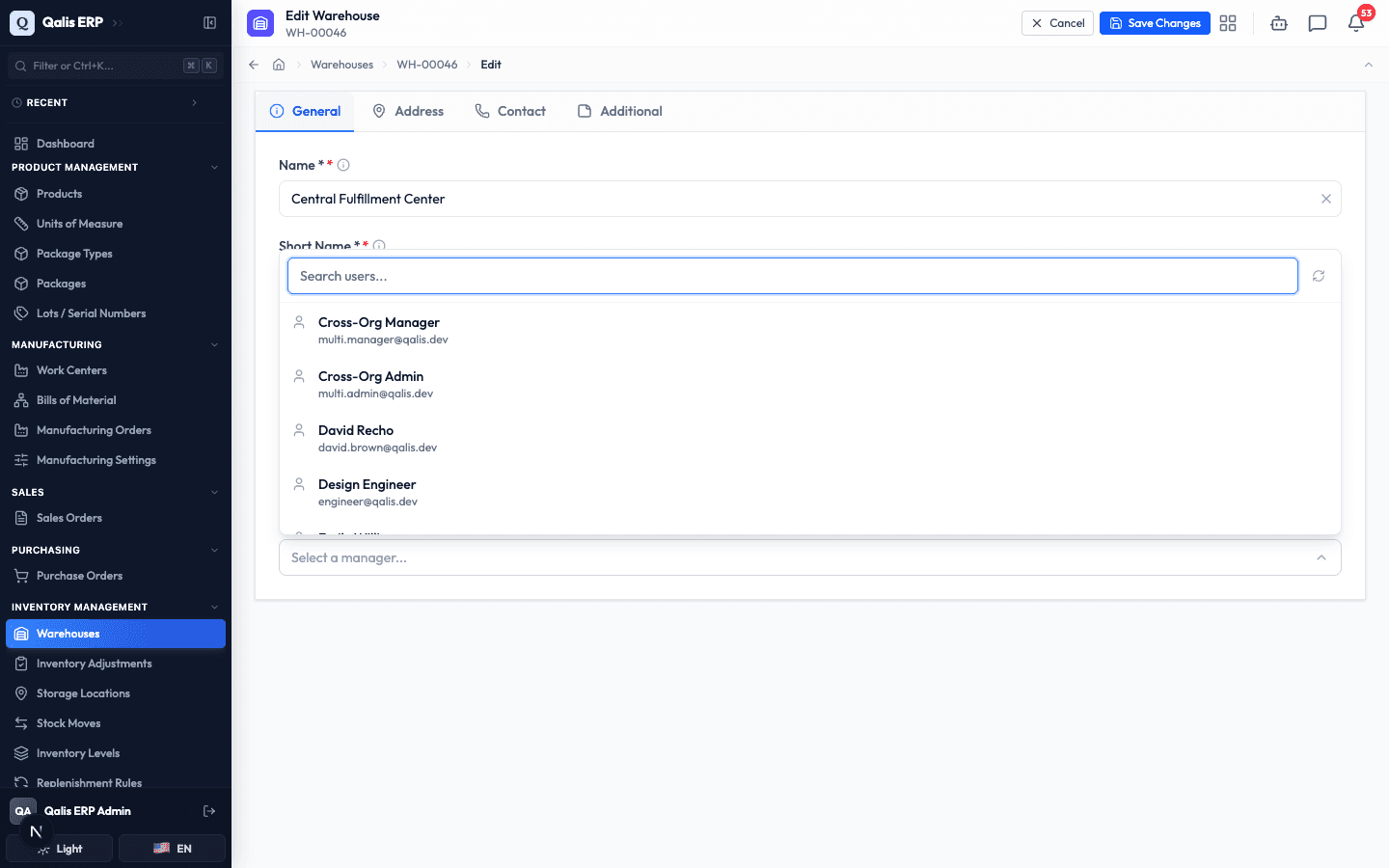The width and height of the screenshot is (1389, 868).
Task: Go back using the breadcrumb arrow
Action: [x=254, y=65]
